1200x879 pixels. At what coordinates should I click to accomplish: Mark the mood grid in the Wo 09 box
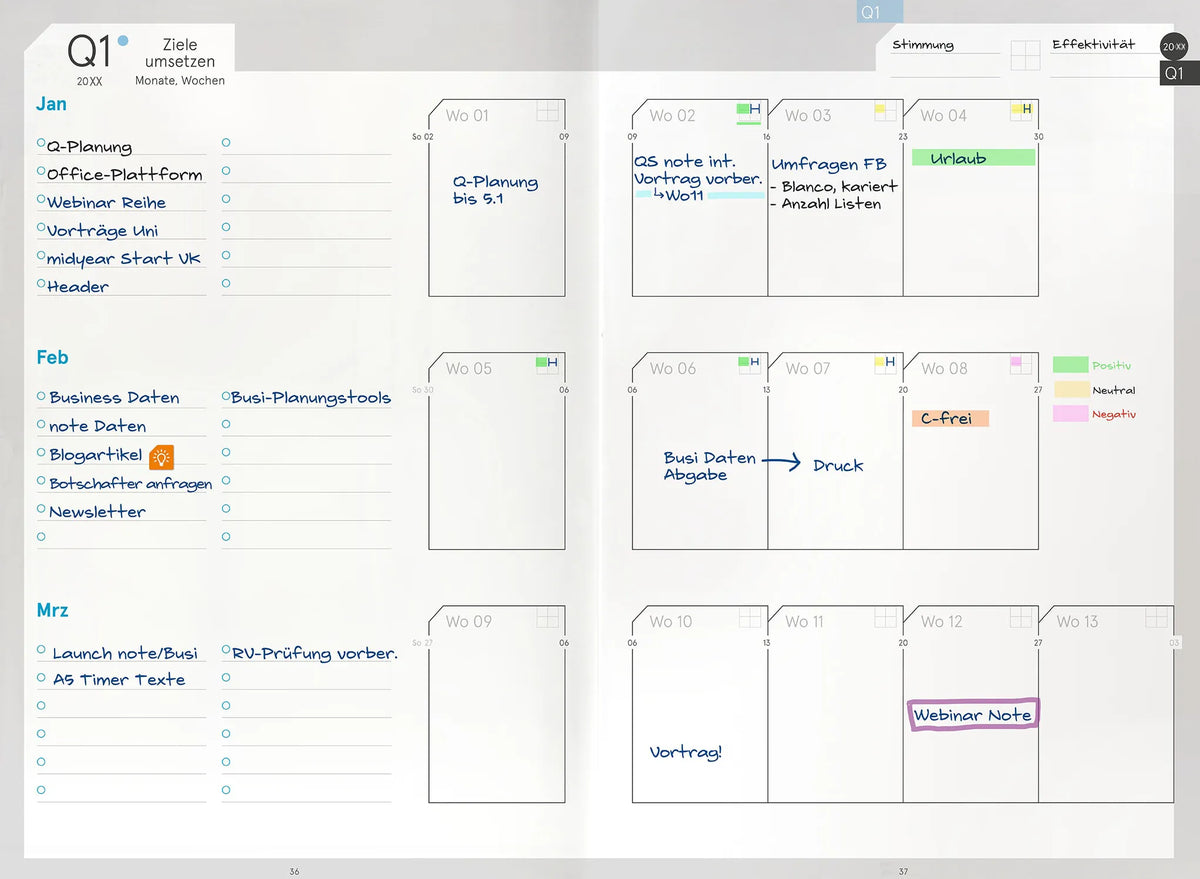pyautogui.click(x=547, y=617)
